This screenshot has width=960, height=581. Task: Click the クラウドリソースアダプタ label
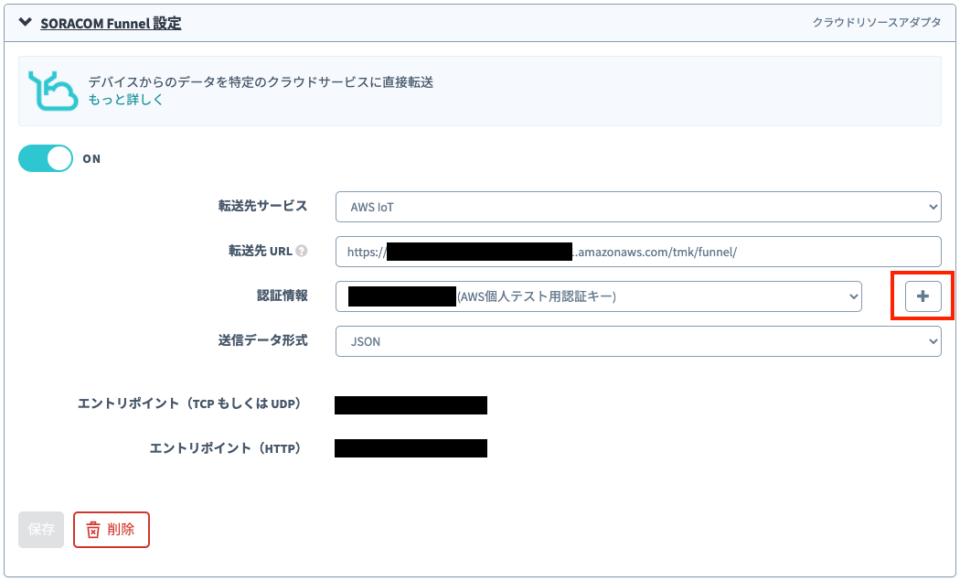(876, 22)
